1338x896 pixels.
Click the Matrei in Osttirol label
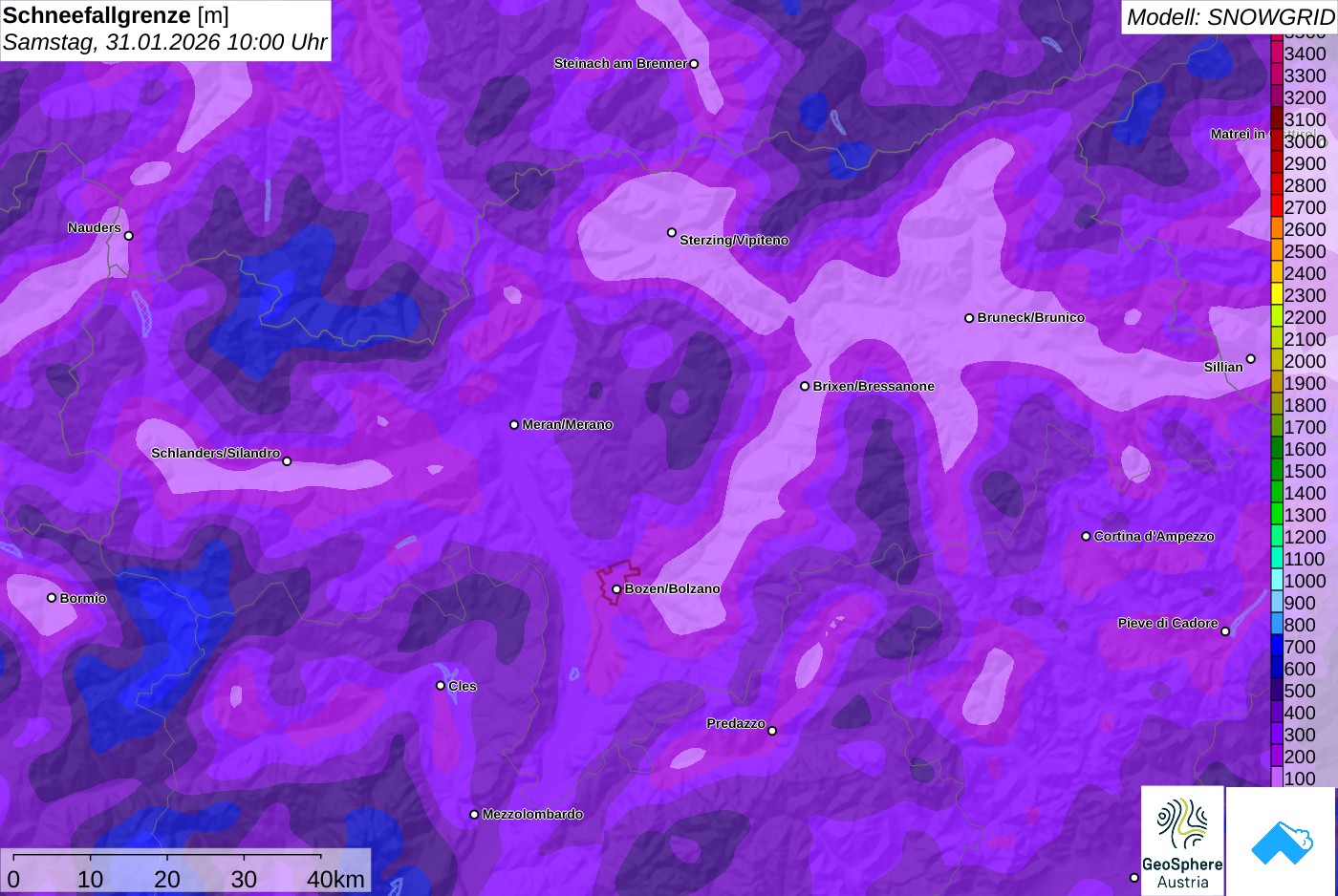(1263, 135)
